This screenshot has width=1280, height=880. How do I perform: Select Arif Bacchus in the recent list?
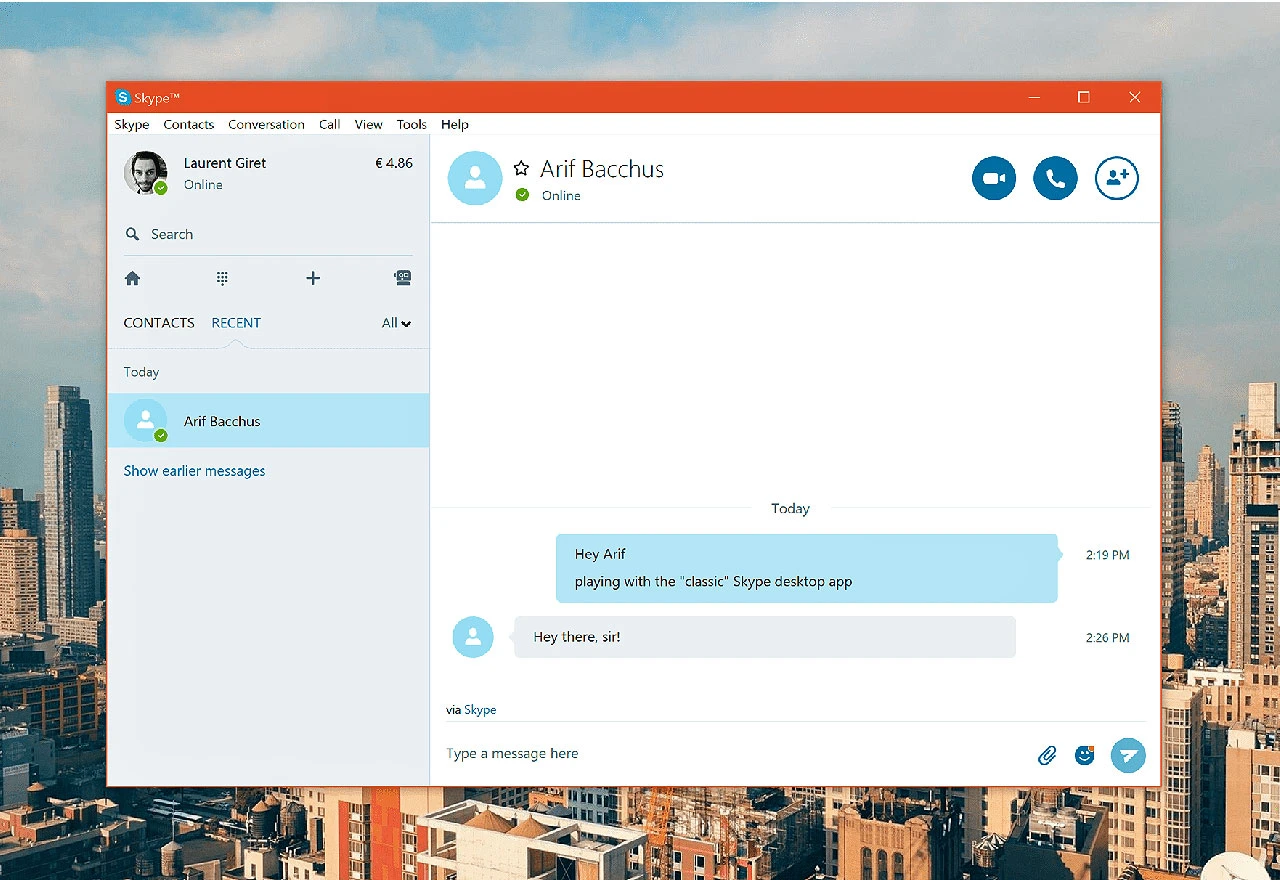pos(268,421)
